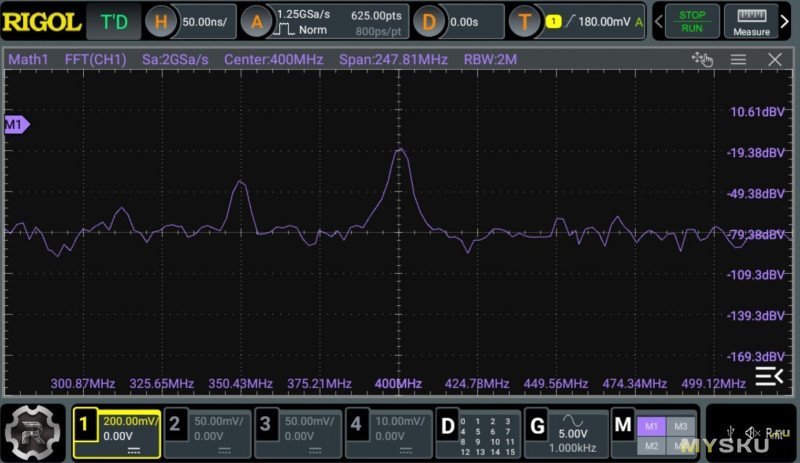Open the Delay D settings icon
Image resolution: width=800 pixels, height=463 pixels.
(x=429, y=20)
